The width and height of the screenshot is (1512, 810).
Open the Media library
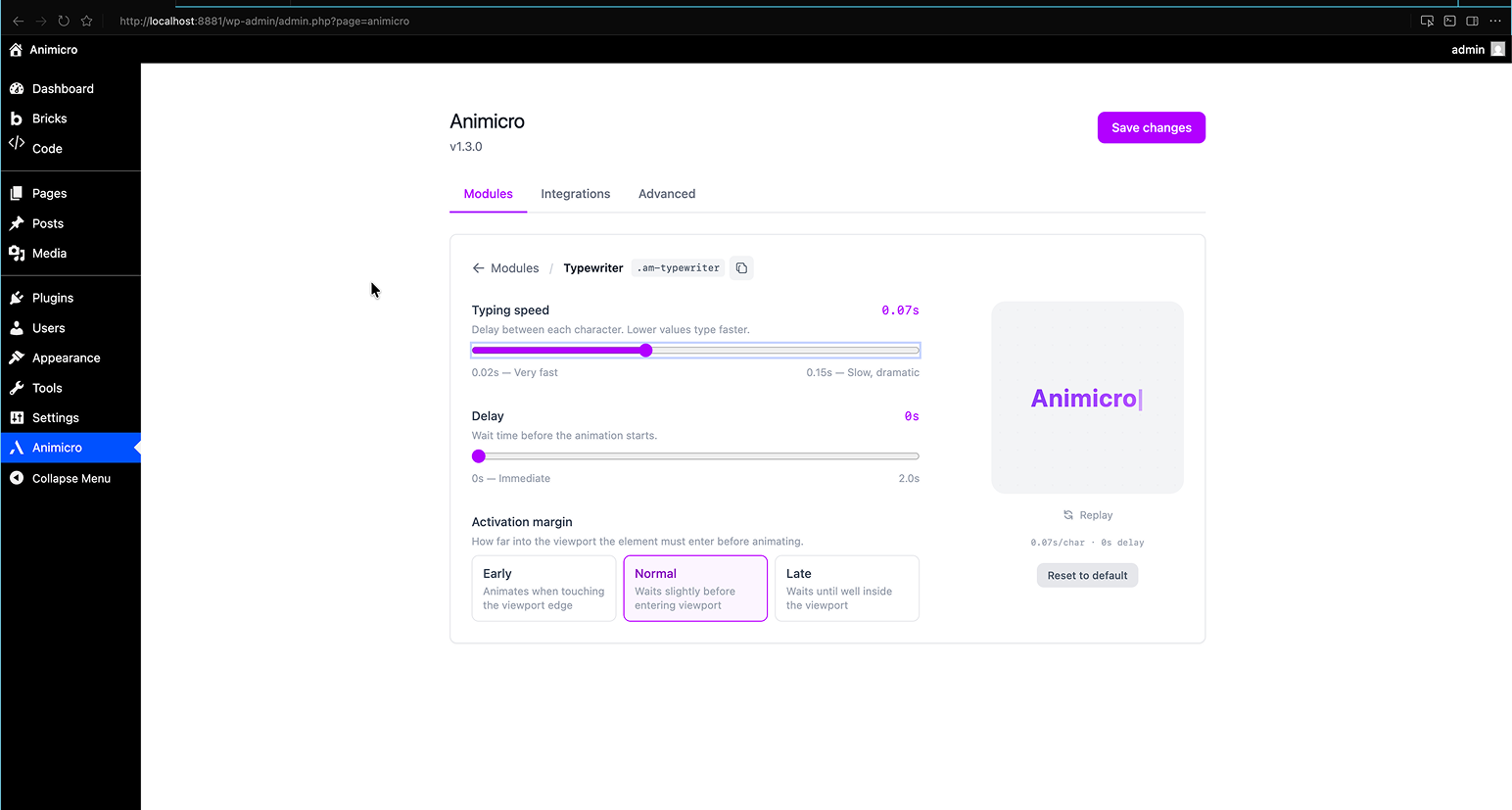[x=49, y=253]
